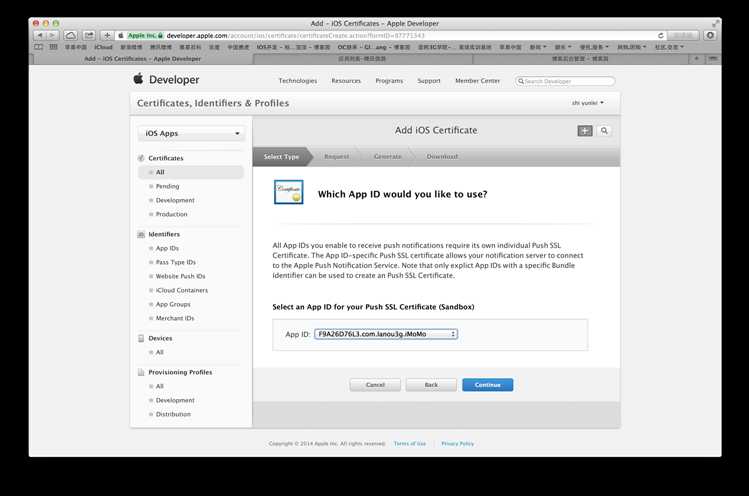Open Top Sites grid icon
The image size is (749, 496).
coord(54,47)
